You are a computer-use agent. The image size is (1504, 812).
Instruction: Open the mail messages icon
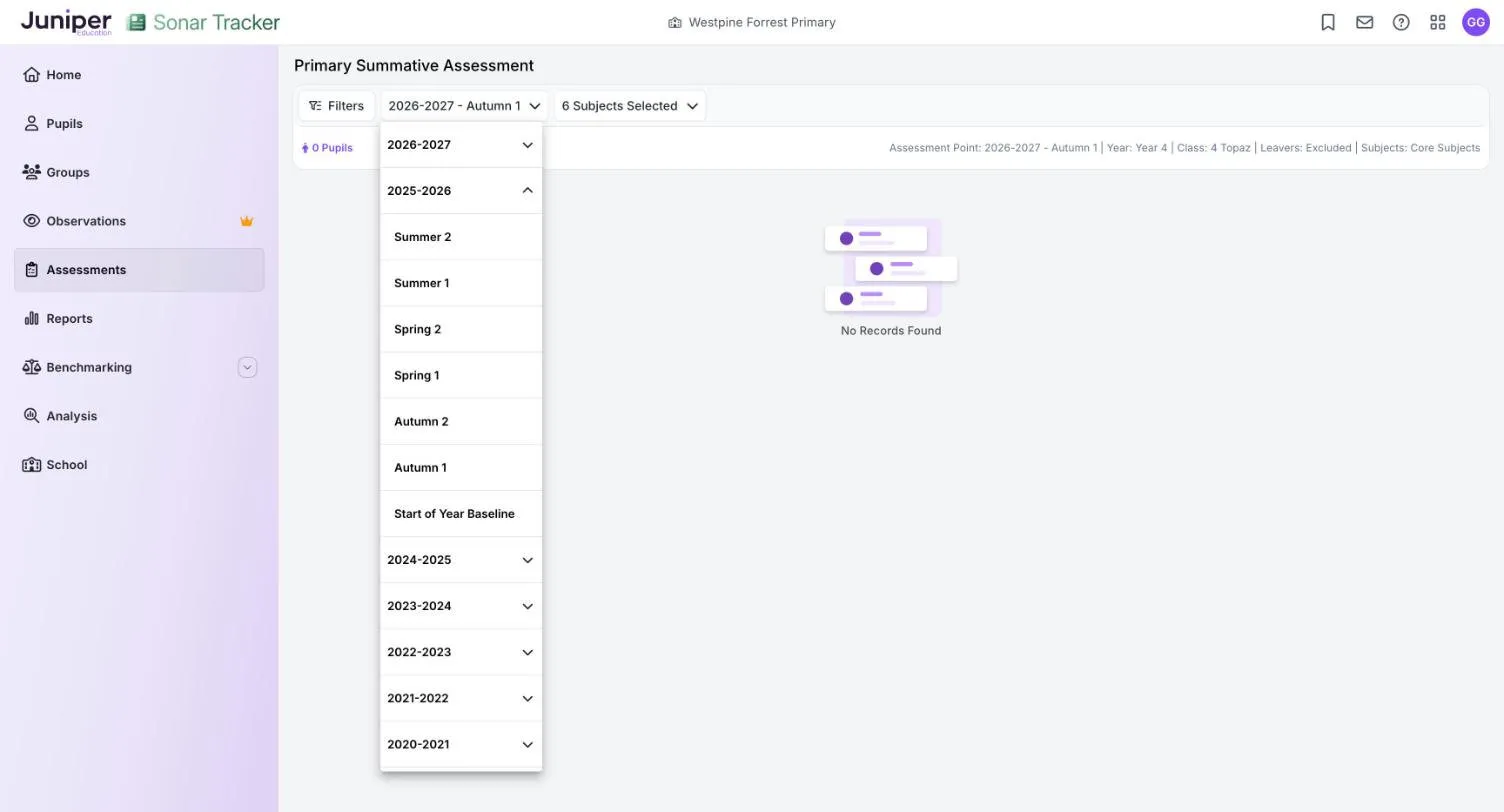point(1364,22)
